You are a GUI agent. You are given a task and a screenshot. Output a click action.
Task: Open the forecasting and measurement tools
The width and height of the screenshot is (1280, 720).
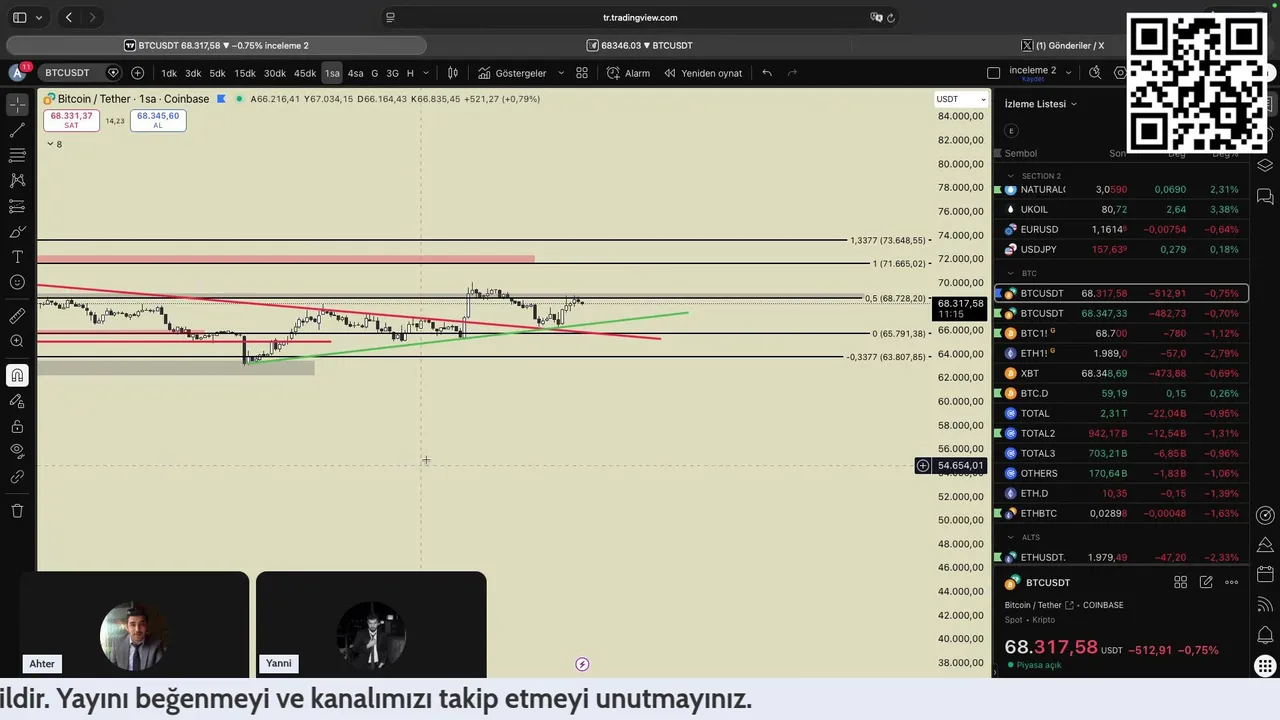[17, 206]
